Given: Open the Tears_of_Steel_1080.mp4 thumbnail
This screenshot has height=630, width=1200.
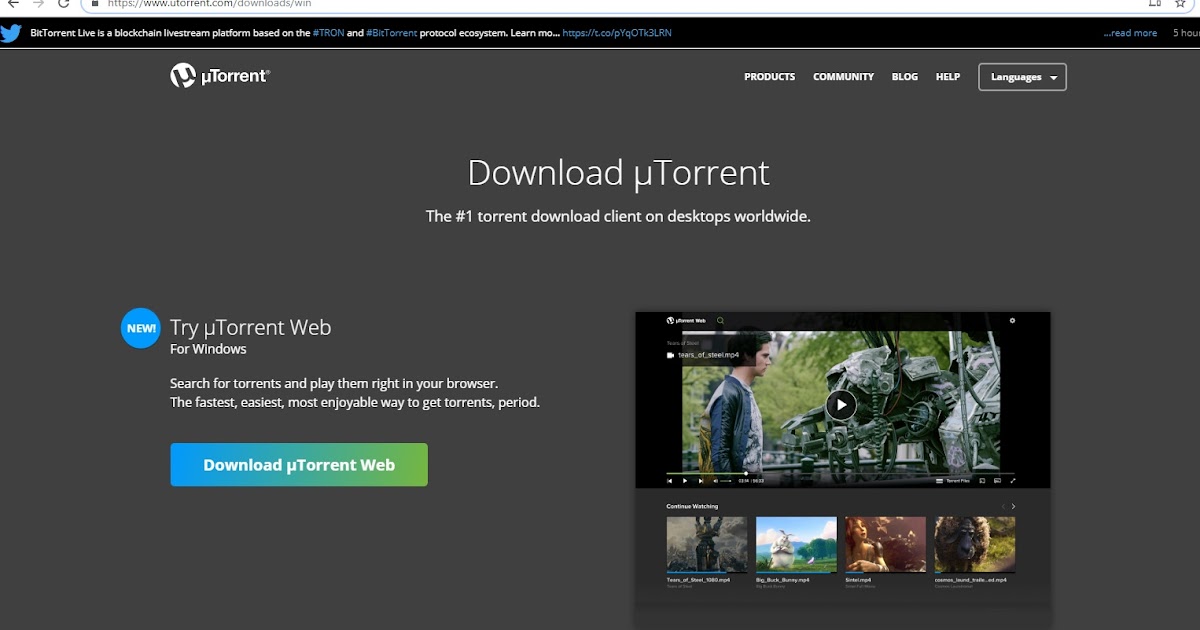Looking at the screenshot, I should pos(707,544).
